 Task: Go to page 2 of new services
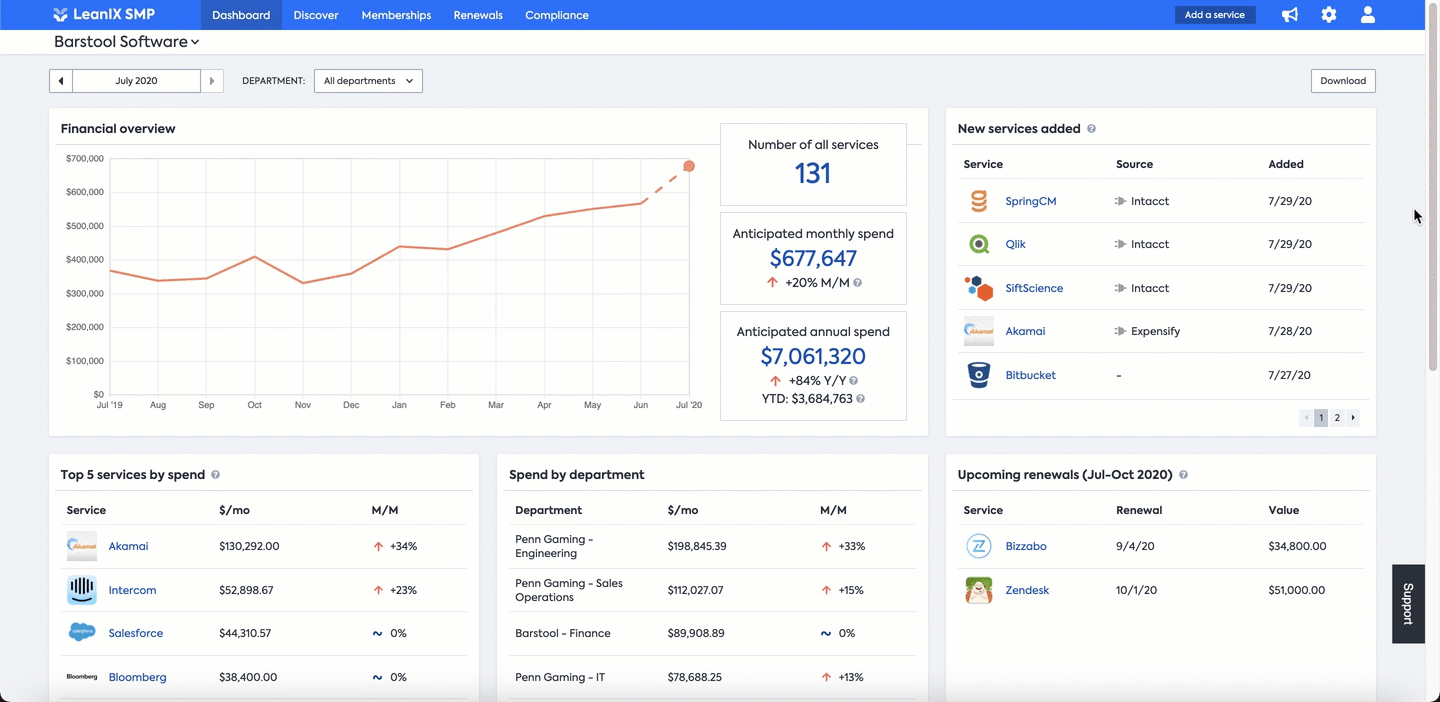[x=1337, y=418]
